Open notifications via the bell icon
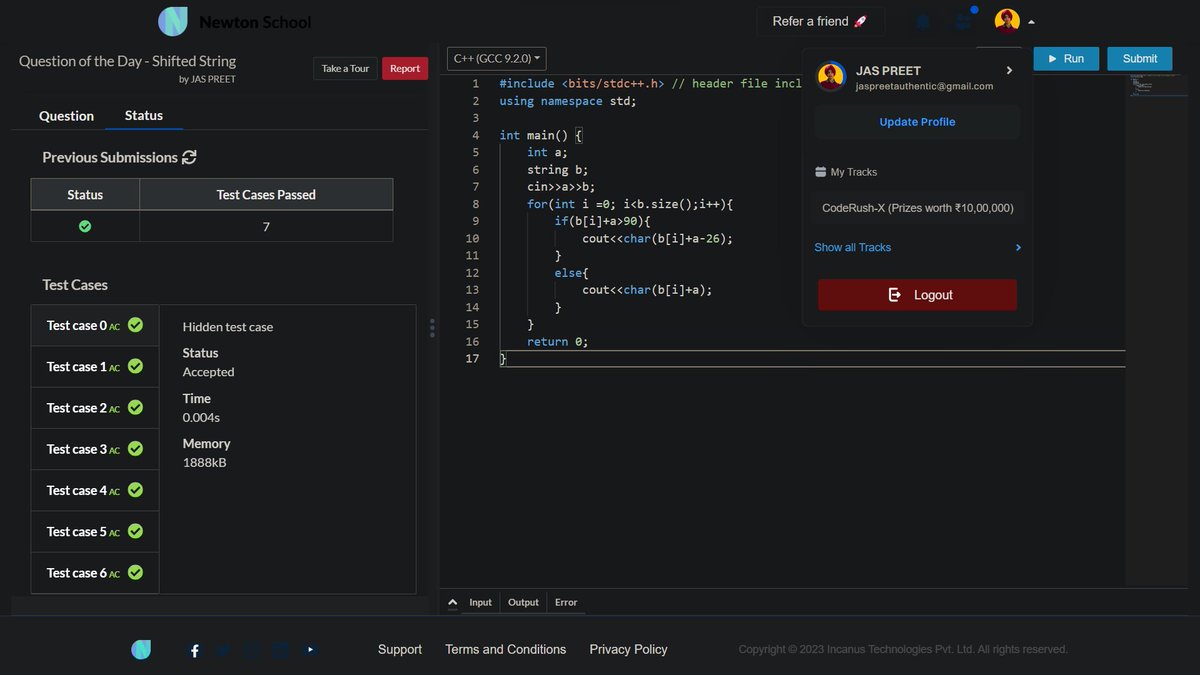 point(921,22)
